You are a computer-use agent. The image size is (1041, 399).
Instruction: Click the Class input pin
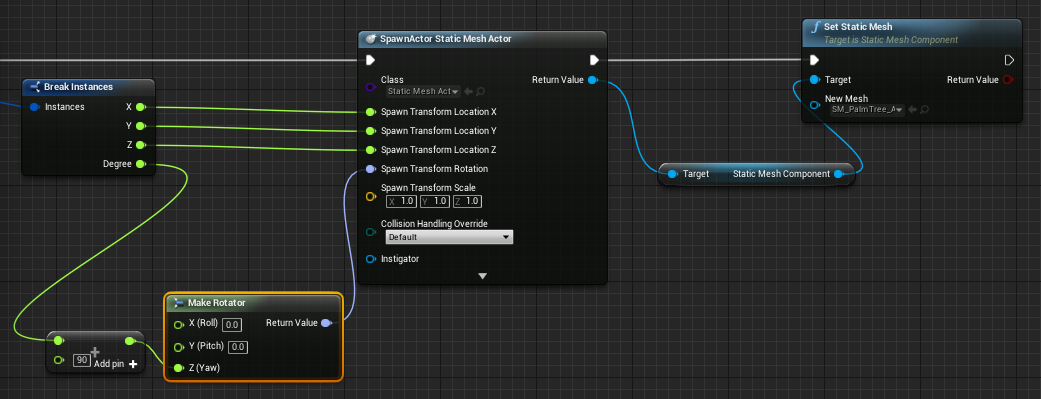[x=370, y=87]
